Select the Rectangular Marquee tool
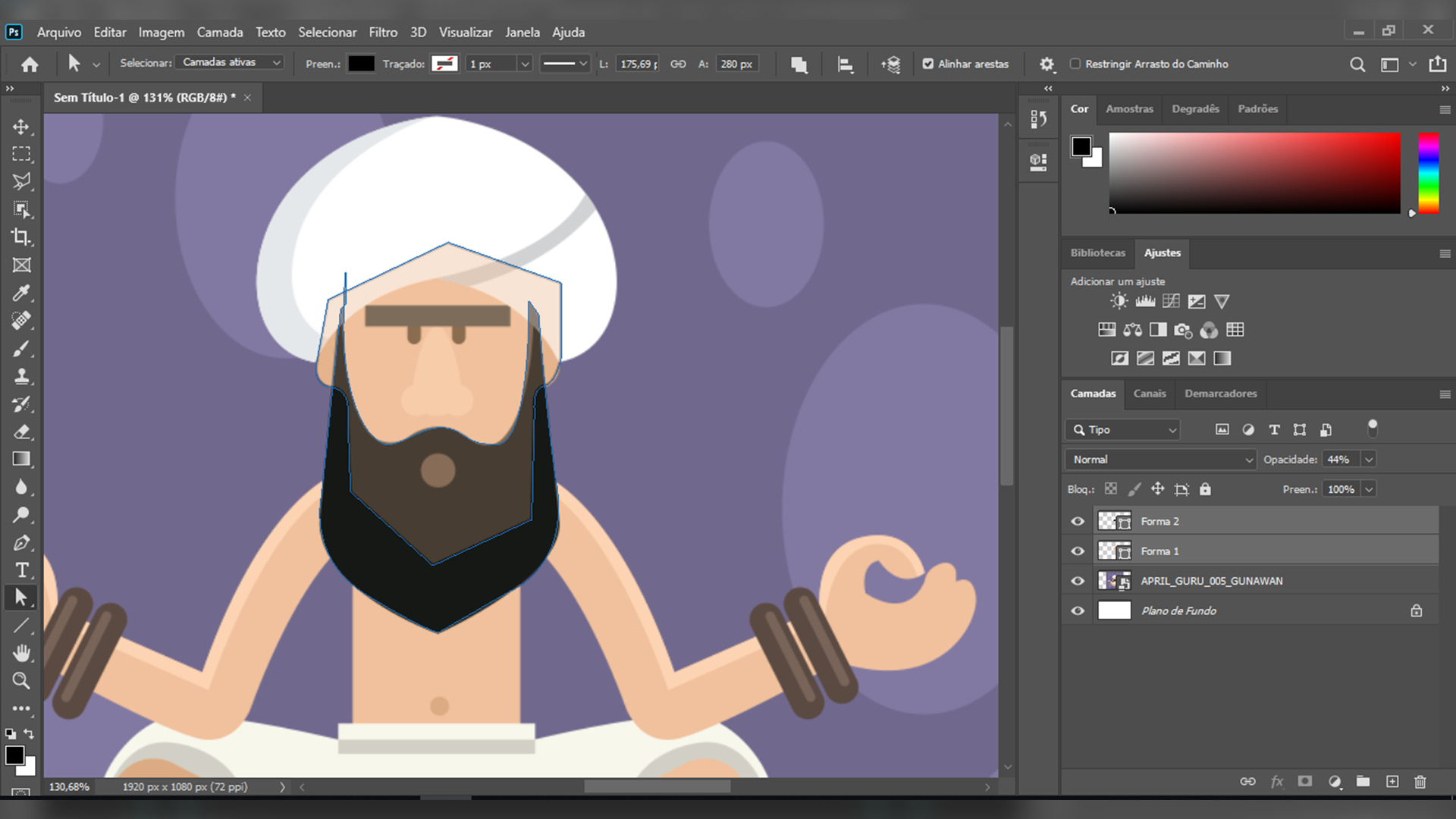 click(21, 154)
